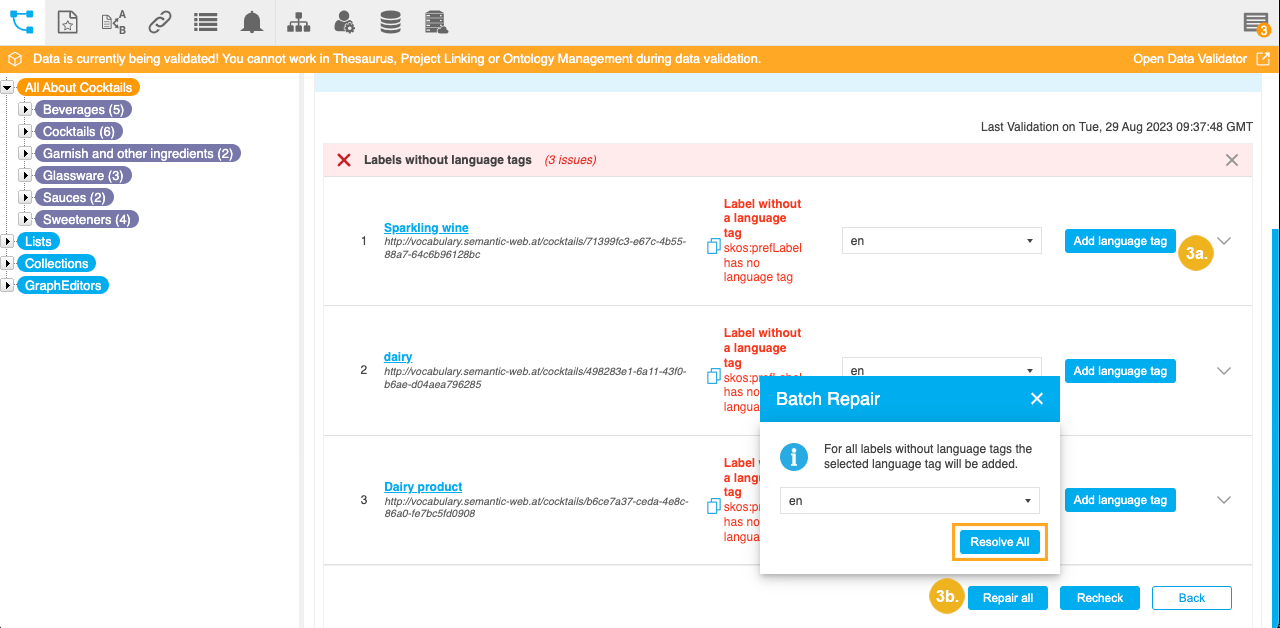Close the Batch Repair dialog

coord(1036,398)
